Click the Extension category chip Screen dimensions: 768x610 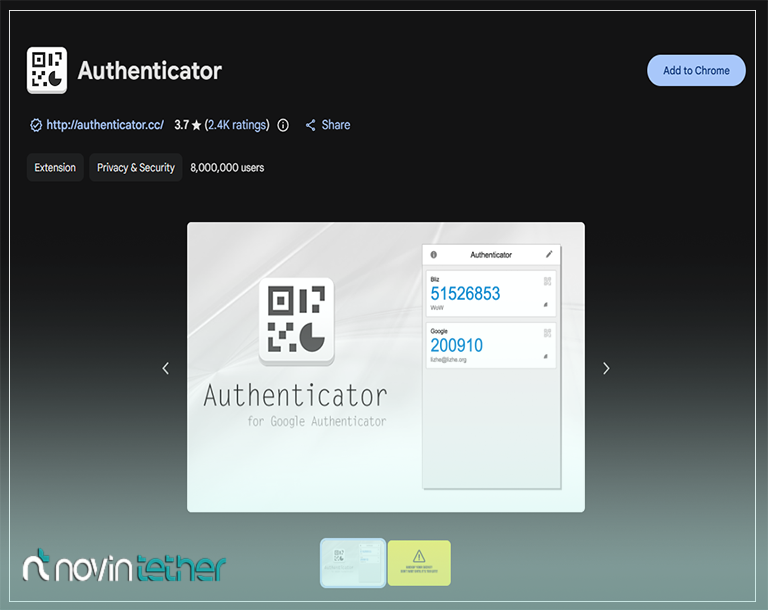click(55, 168)
